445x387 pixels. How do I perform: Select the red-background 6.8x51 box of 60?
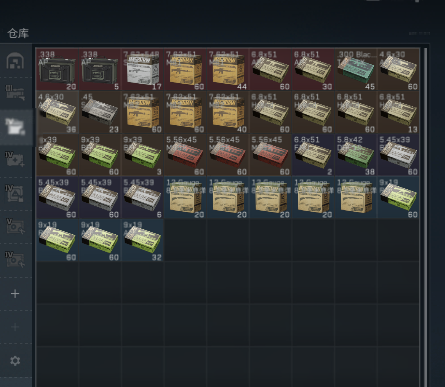pyautogui.click(x=271, y=69)
